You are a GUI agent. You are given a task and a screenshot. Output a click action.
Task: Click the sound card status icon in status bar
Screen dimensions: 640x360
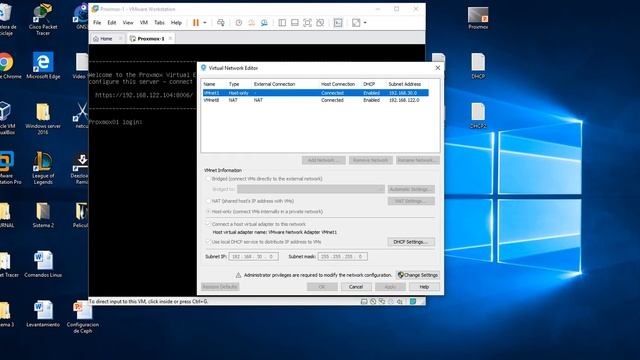point(400,302)
